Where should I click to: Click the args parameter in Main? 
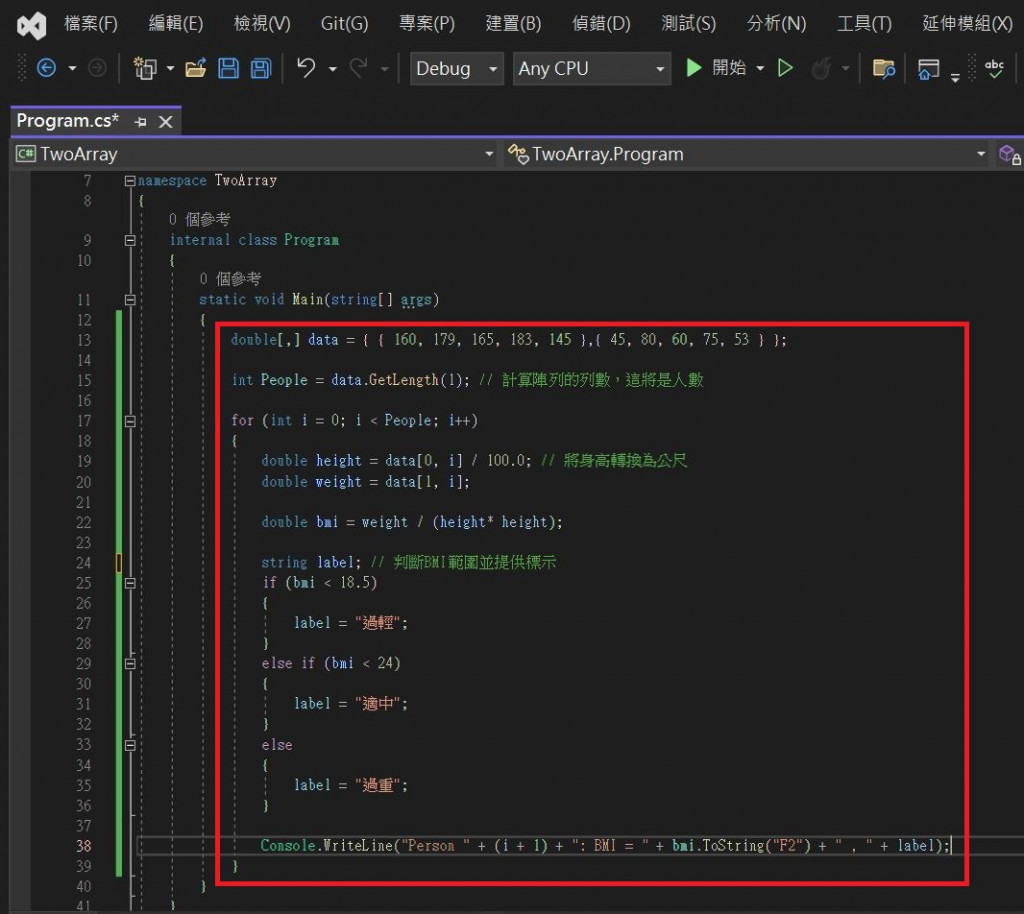(x=416, y=300)
